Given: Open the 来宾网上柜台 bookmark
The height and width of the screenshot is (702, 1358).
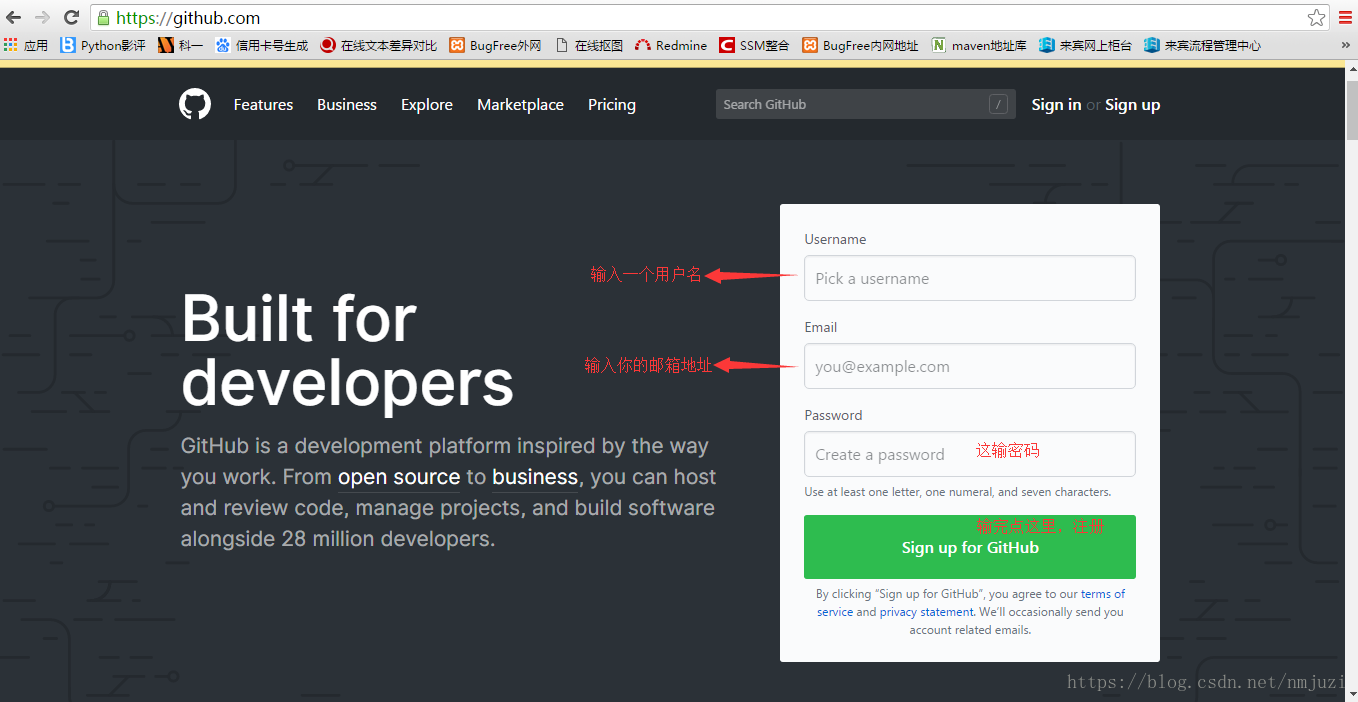Looking at the screenshot, I should click(x=1085, y=45).
